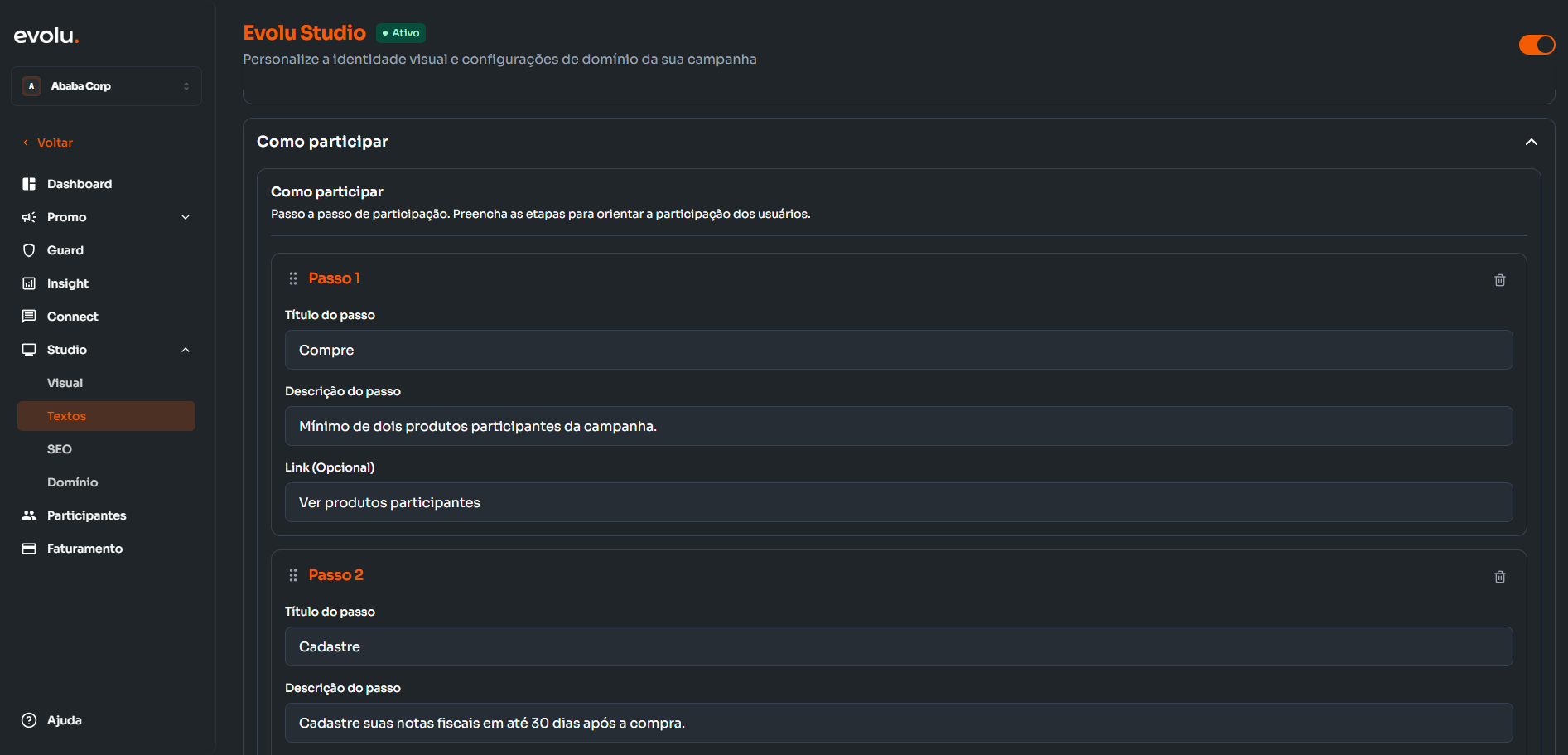The height and width of the screenshot is (755, 1568).
Task: Click the Passo 1 title field "Compre"
Action: tap(898, 350)
